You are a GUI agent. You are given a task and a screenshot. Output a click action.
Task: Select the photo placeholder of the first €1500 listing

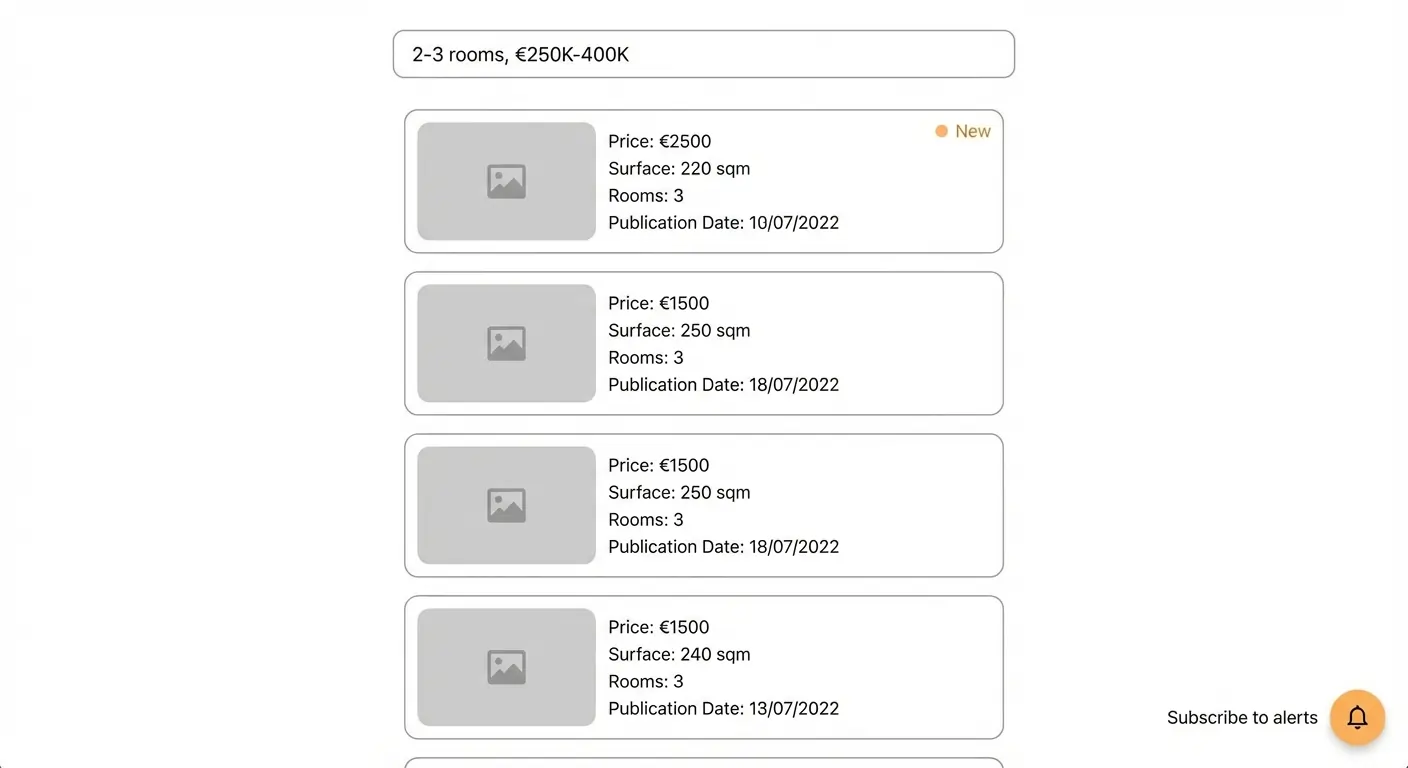pyautogui.click(x=505, y=343)
